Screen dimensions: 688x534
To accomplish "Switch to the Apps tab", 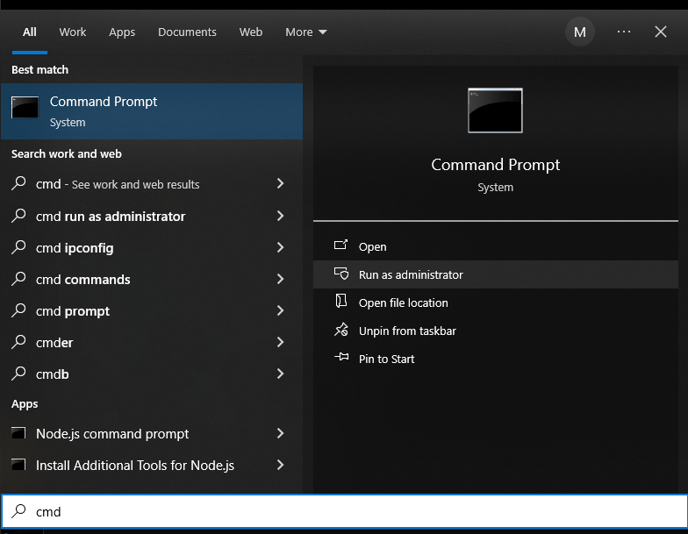I will (122, 32).
